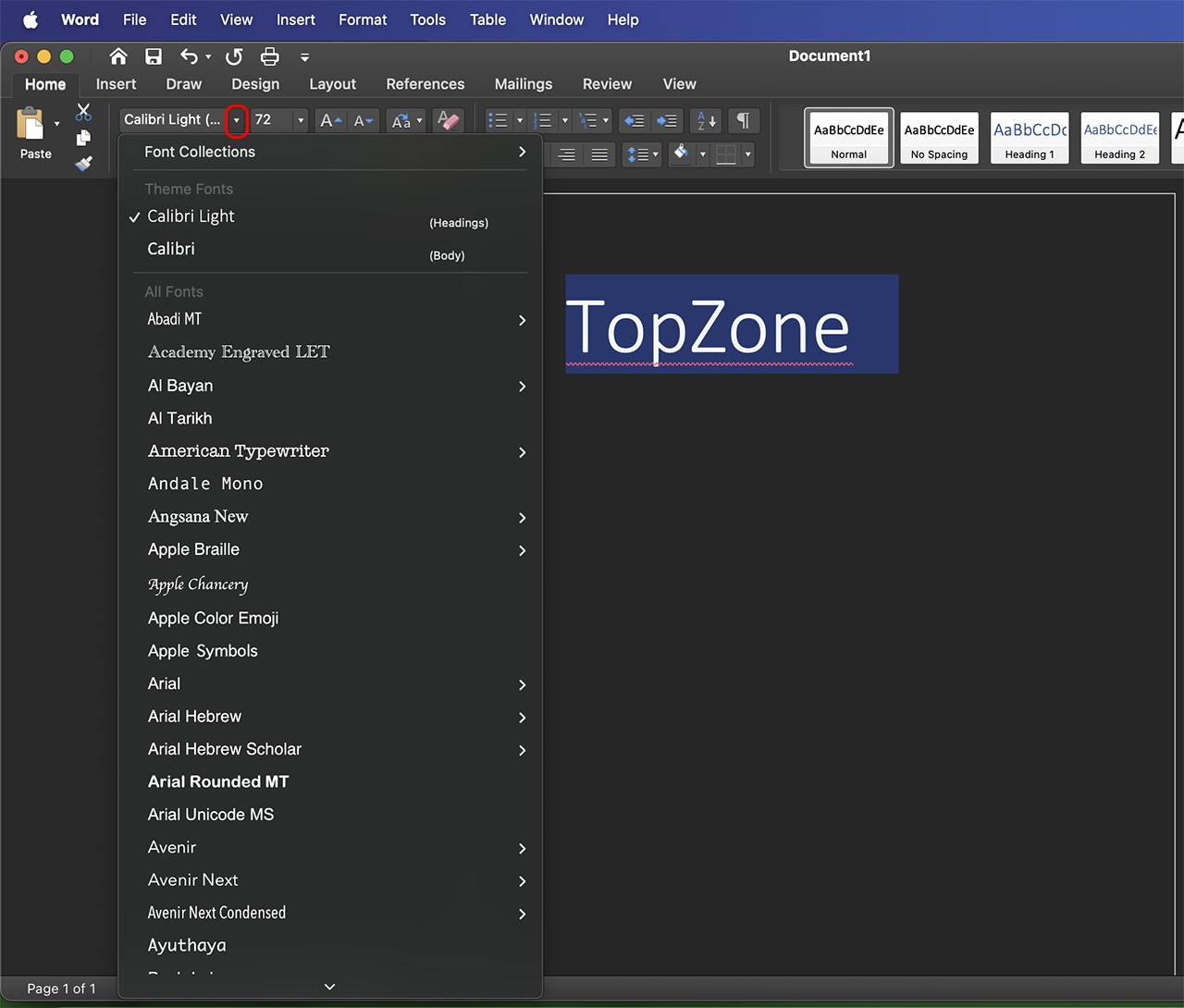The height and width of the screenshot is (1008, 1184).
Task: Click the font size field showing 72
Action: tap(272, 120)
